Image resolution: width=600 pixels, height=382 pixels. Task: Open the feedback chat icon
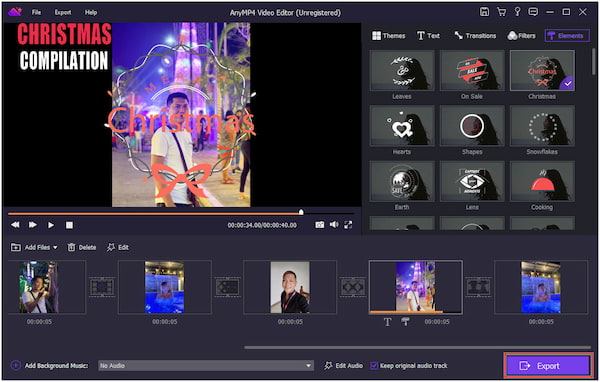[x=533, y=12]
